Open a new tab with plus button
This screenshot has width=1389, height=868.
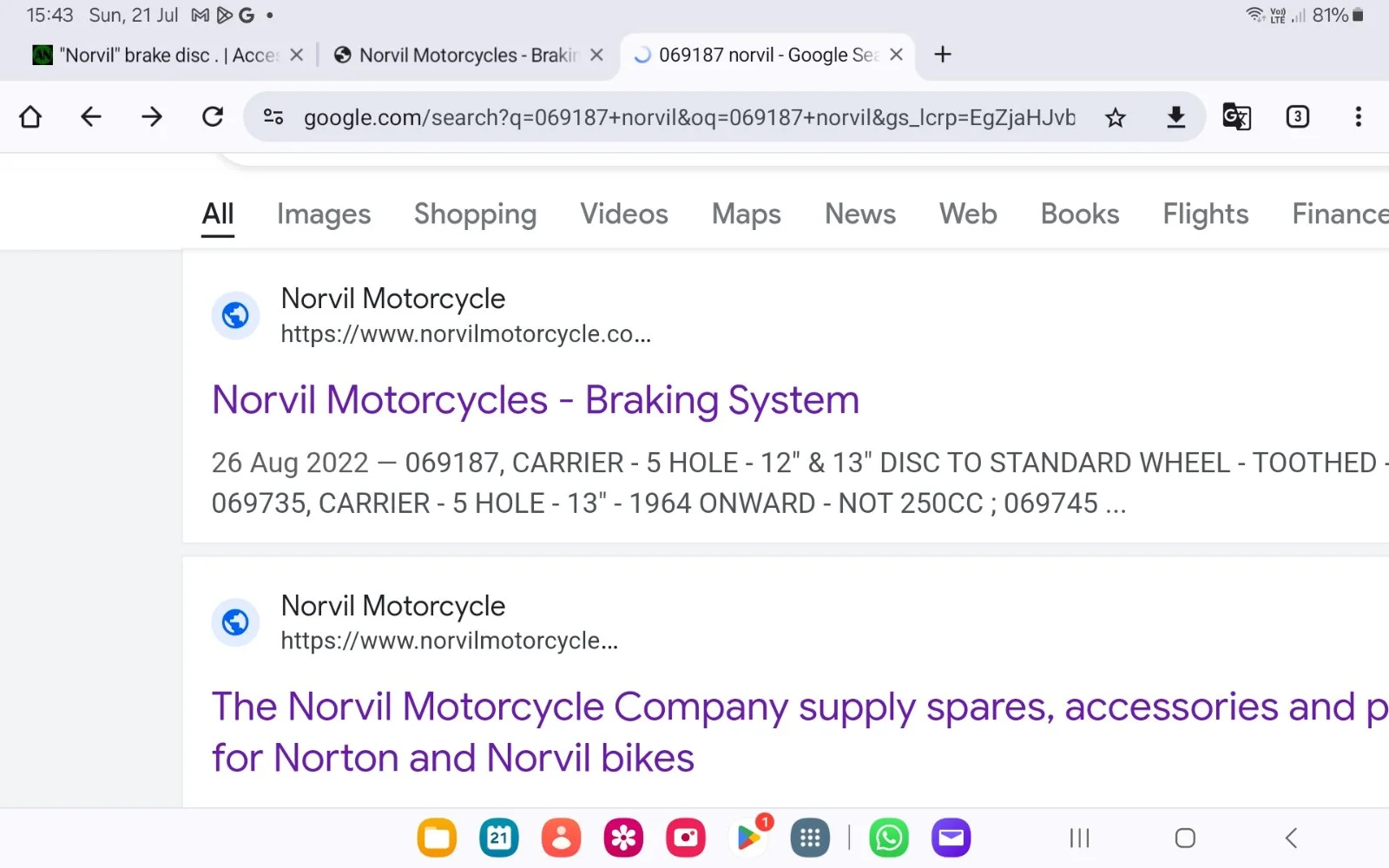click(943, 55)
